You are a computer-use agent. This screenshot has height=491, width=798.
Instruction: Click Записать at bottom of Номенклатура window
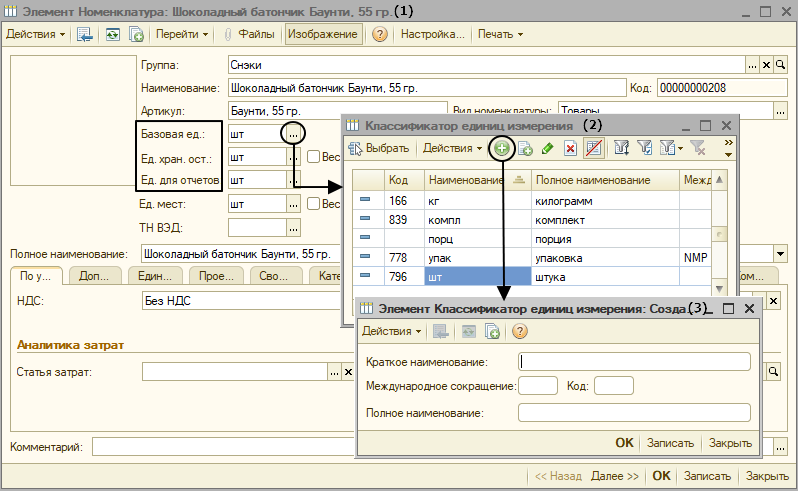point(707,476)
